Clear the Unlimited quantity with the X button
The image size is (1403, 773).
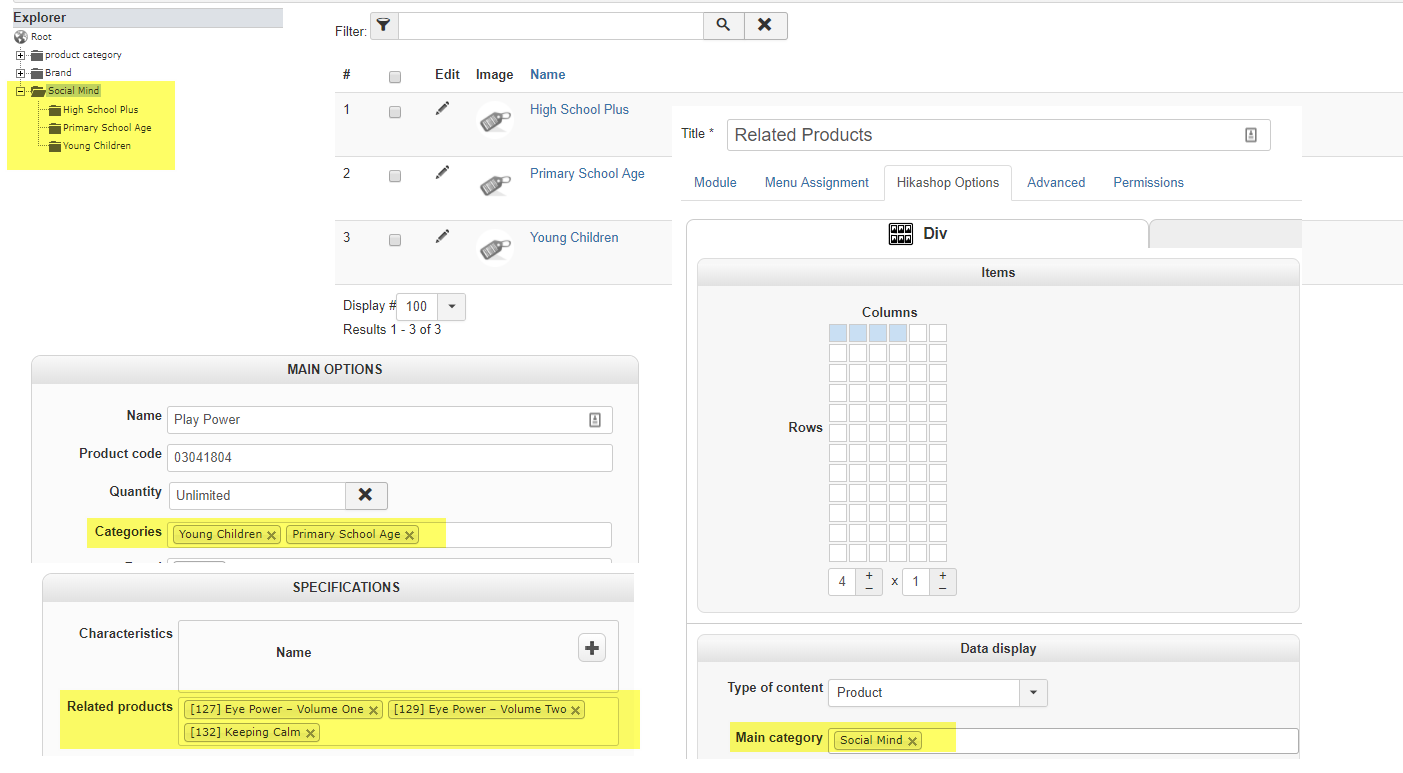(x=366, y=495)
